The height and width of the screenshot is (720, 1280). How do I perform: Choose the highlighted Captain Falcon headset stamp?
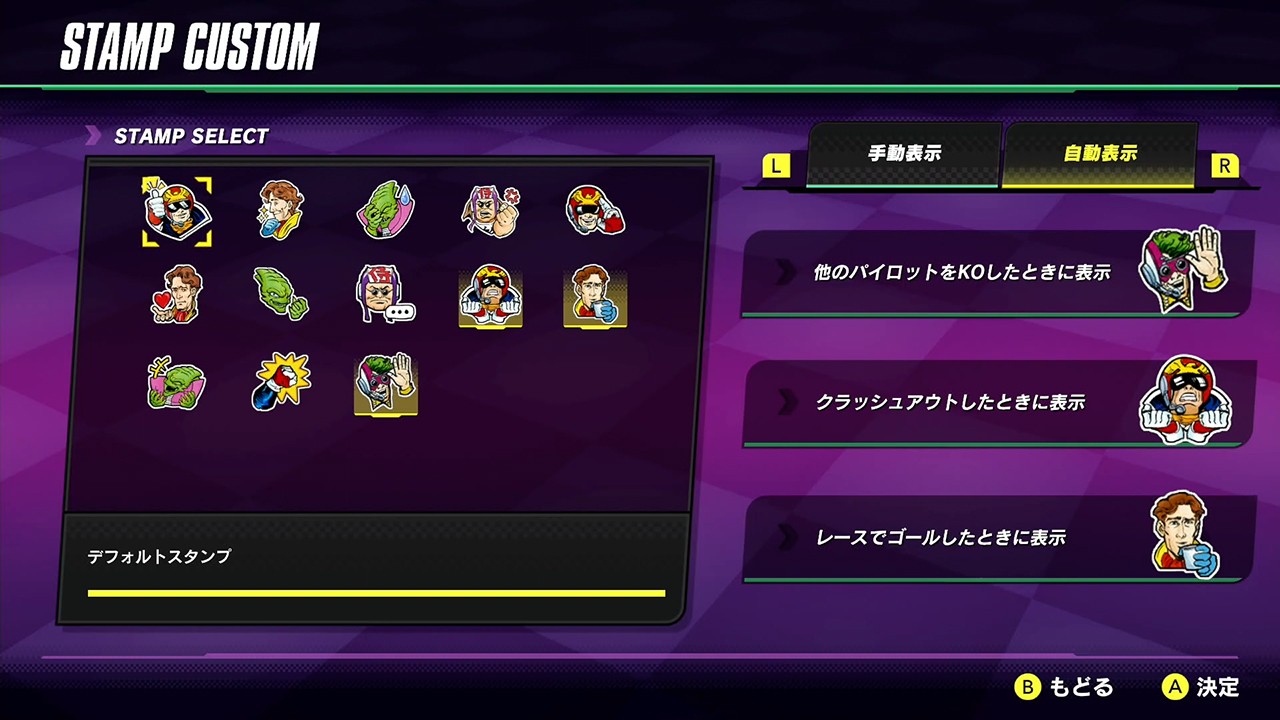coord(491,296)
